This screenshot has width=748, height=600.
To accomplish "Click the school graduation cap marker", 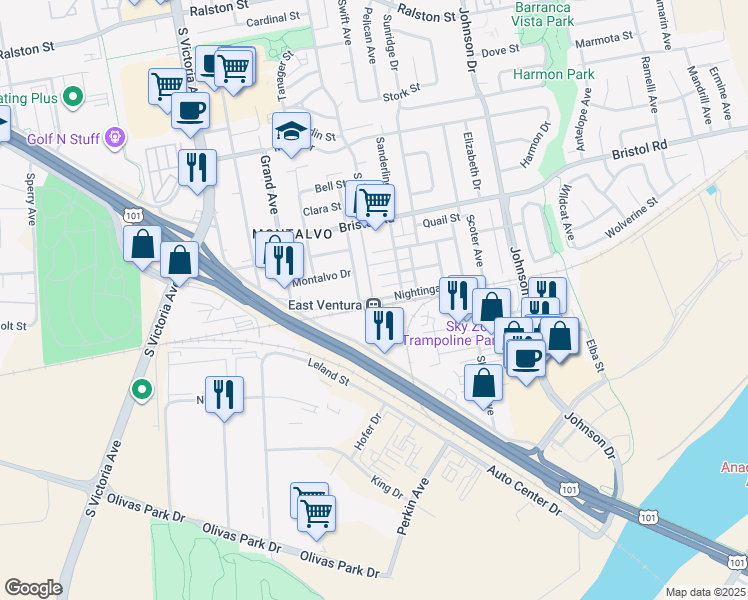I will 291,134.
